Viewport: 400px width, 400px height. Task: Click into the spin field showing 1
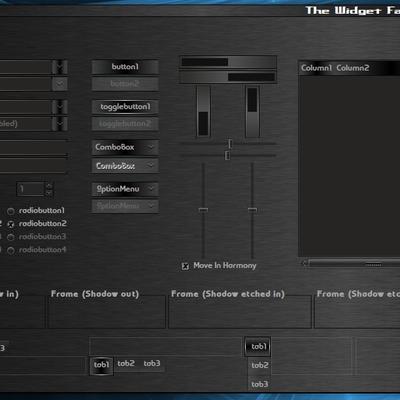click(30, 189)
